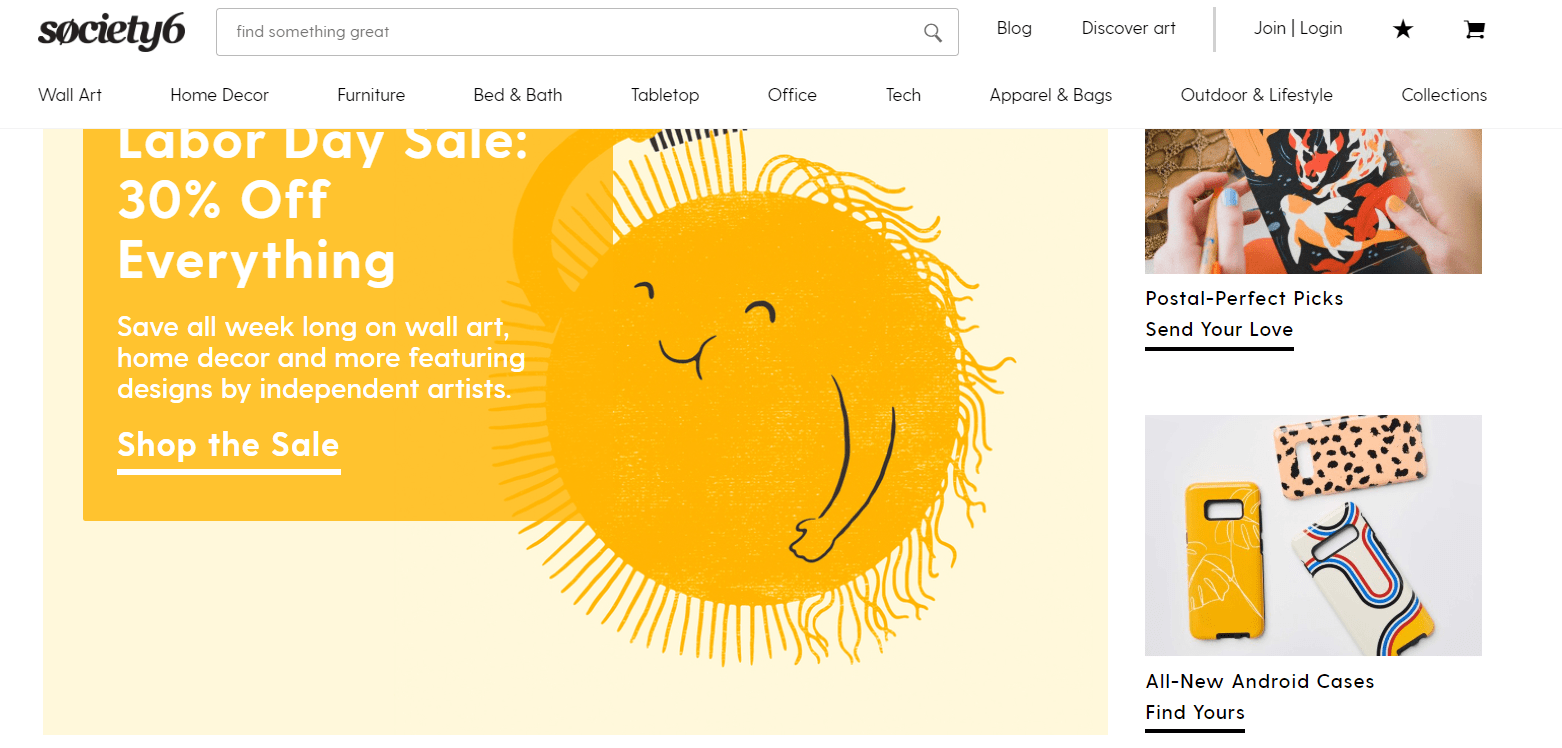1562x748 pixels.
Task: Click the Society6 logo
Action: 112,31
